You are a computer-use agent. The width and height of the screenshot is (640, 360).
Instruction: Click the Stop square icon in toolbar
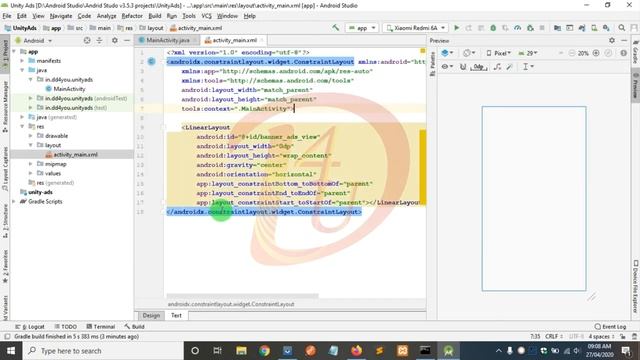tap(542, 28)
